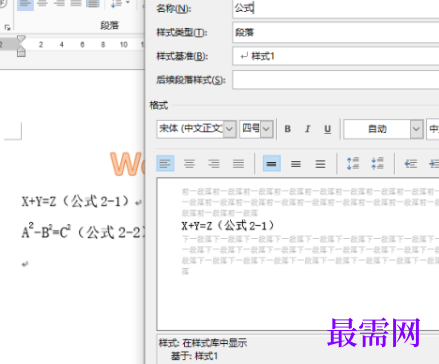Open the 样式类型 dropdown showing 段落
This screenshot has height=364, width=439.
coord(336,33)
